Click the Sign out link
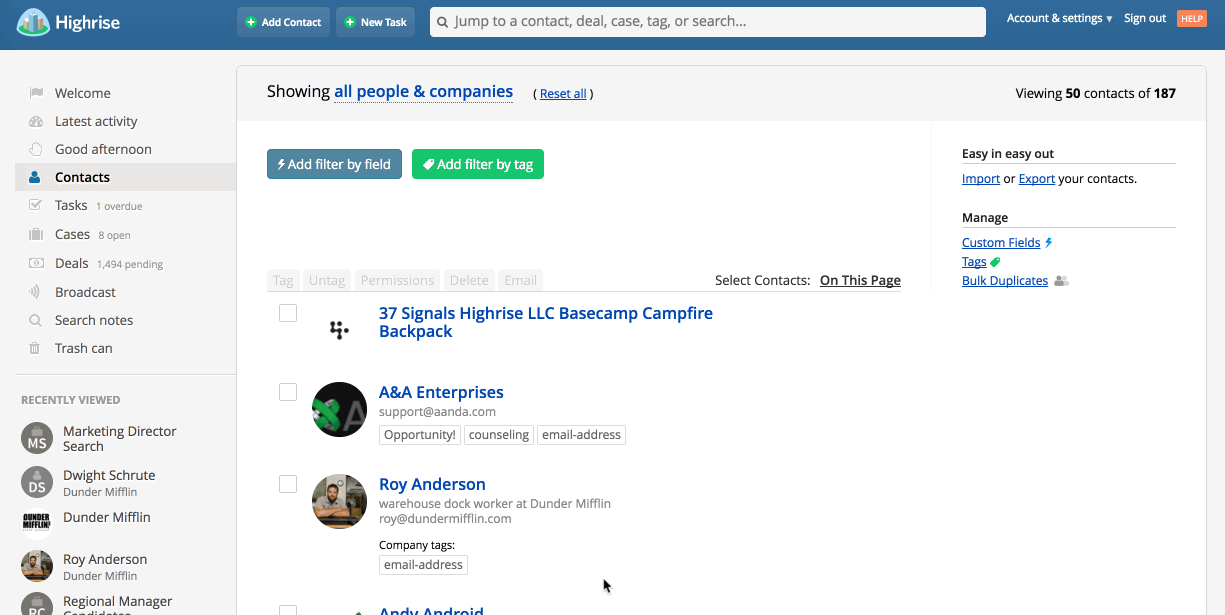 [1145, 18]
